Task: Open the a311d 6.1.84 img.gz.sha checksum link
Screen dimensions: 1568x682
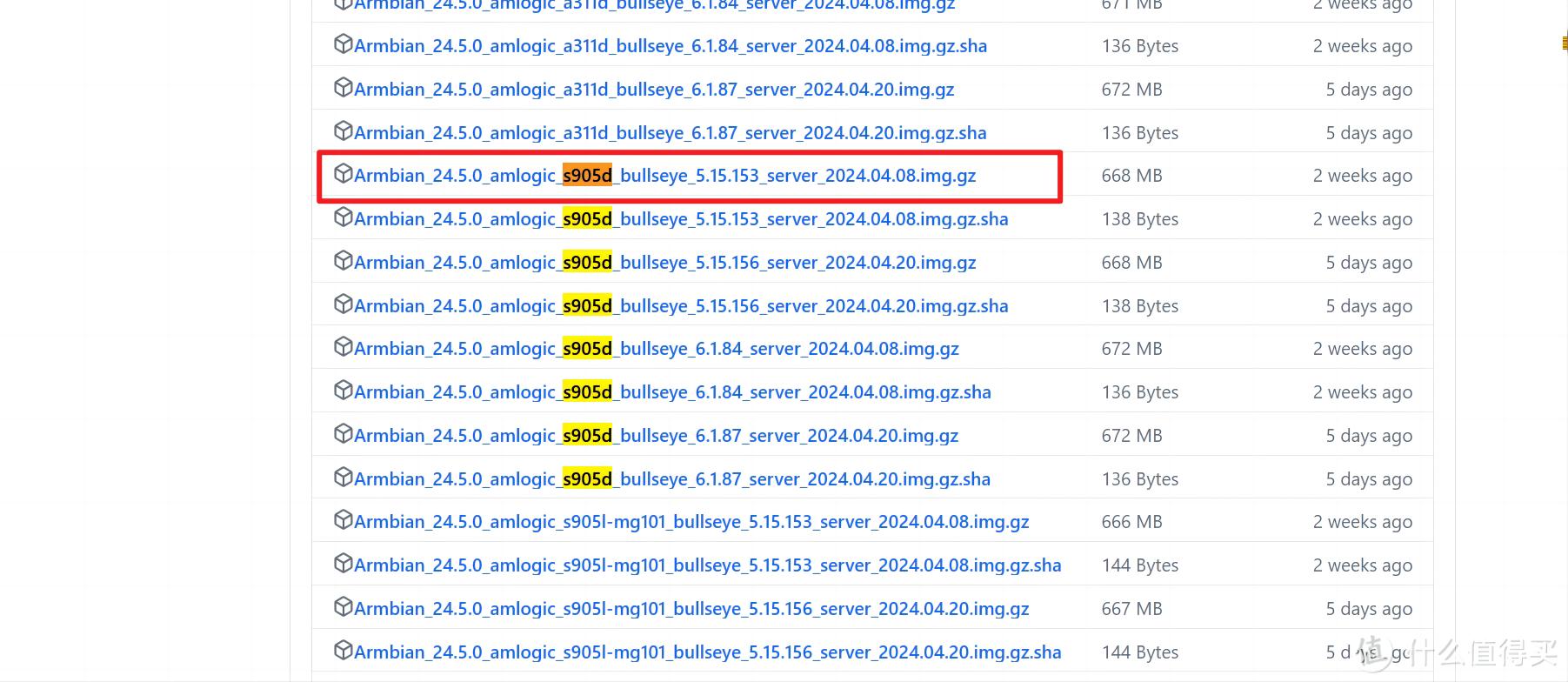Action: [x=671, y=46]
